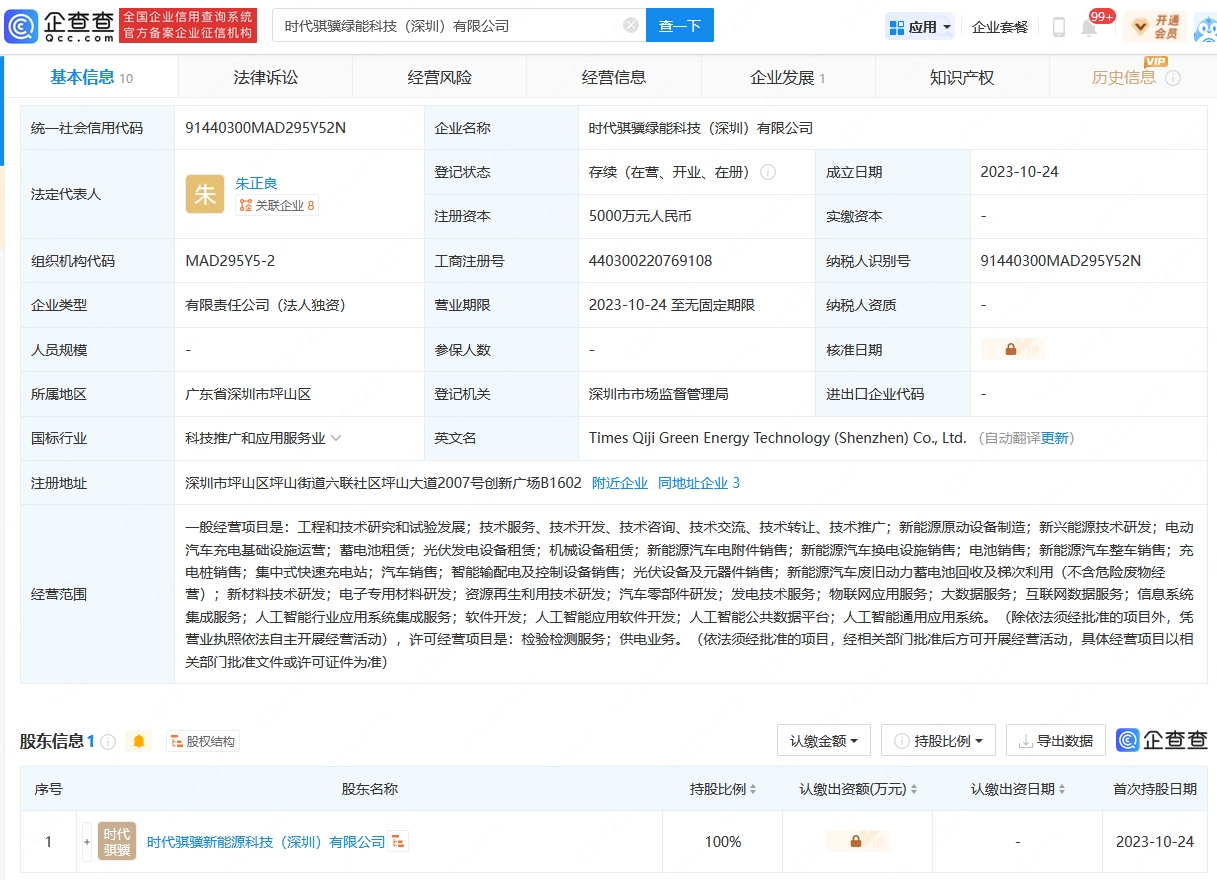Open the 应用 dropdown menu
Screen dimensions: 1217x880
[x=920, y=27]
